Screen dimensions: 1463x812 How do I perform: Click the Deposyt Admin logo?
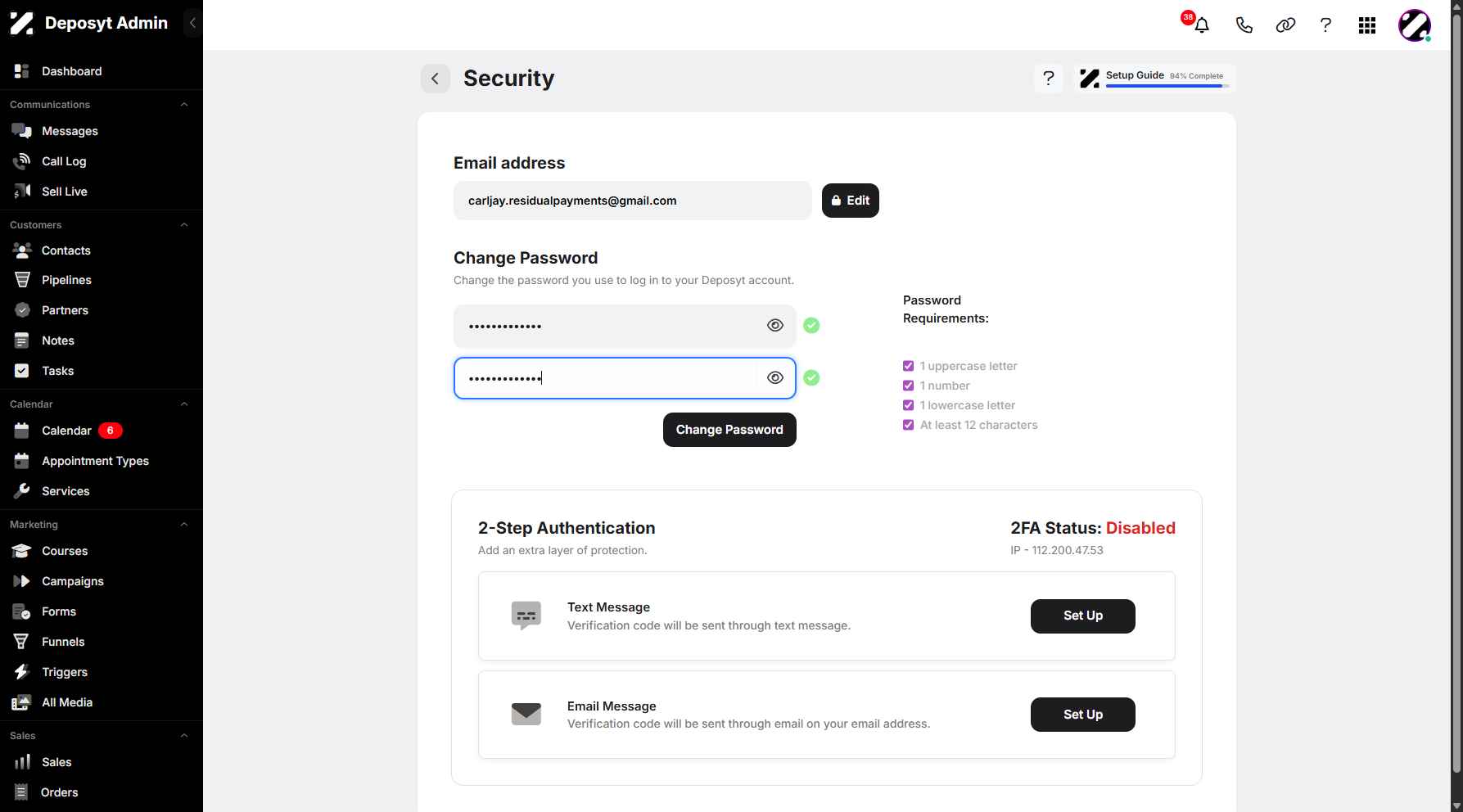click(22, 23)
